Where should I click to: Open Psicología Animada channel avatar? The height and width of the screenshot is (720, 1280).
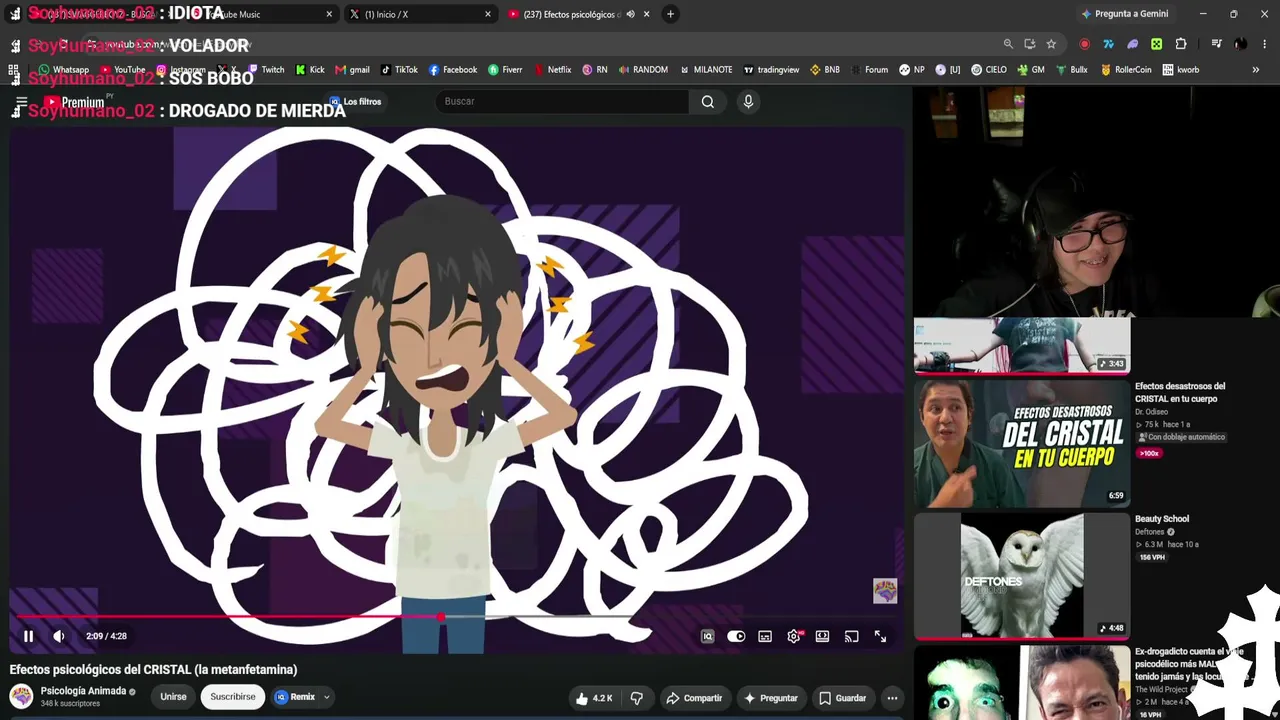(21, 696)
